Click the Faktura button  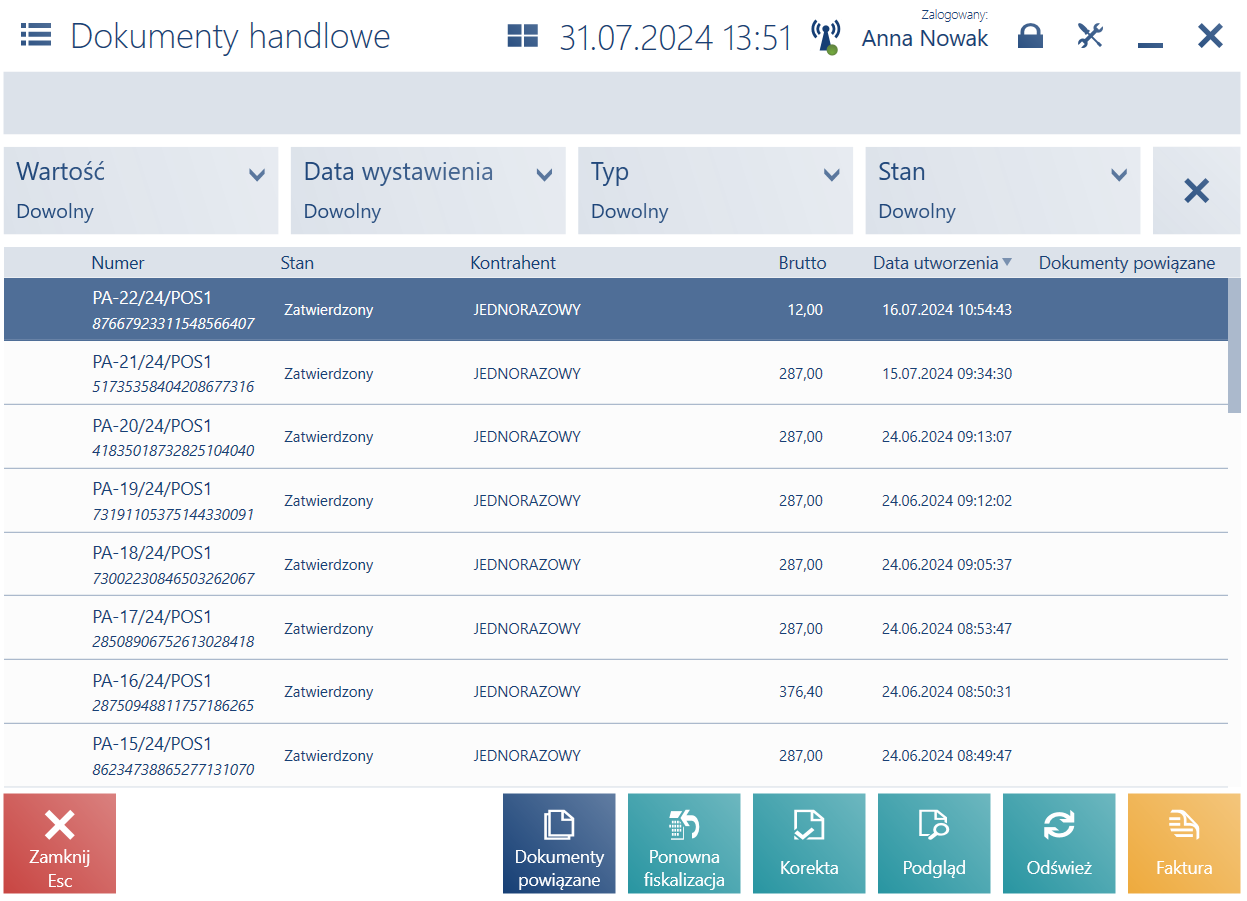click(x=1184, y=843)
